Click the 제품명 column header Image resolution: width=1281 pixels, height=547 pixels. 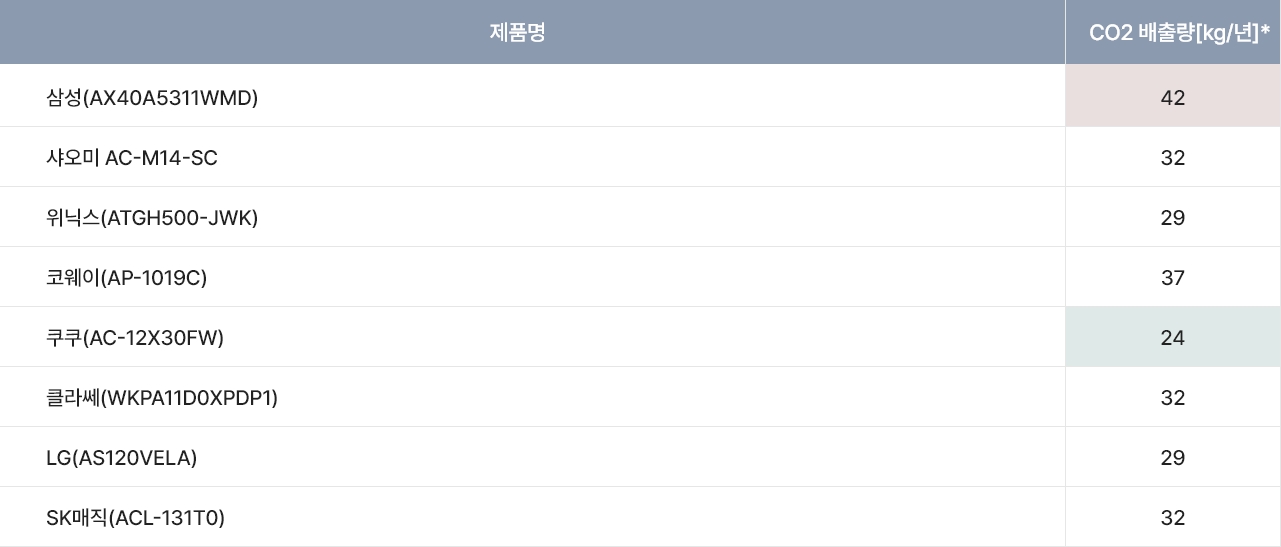517,32
